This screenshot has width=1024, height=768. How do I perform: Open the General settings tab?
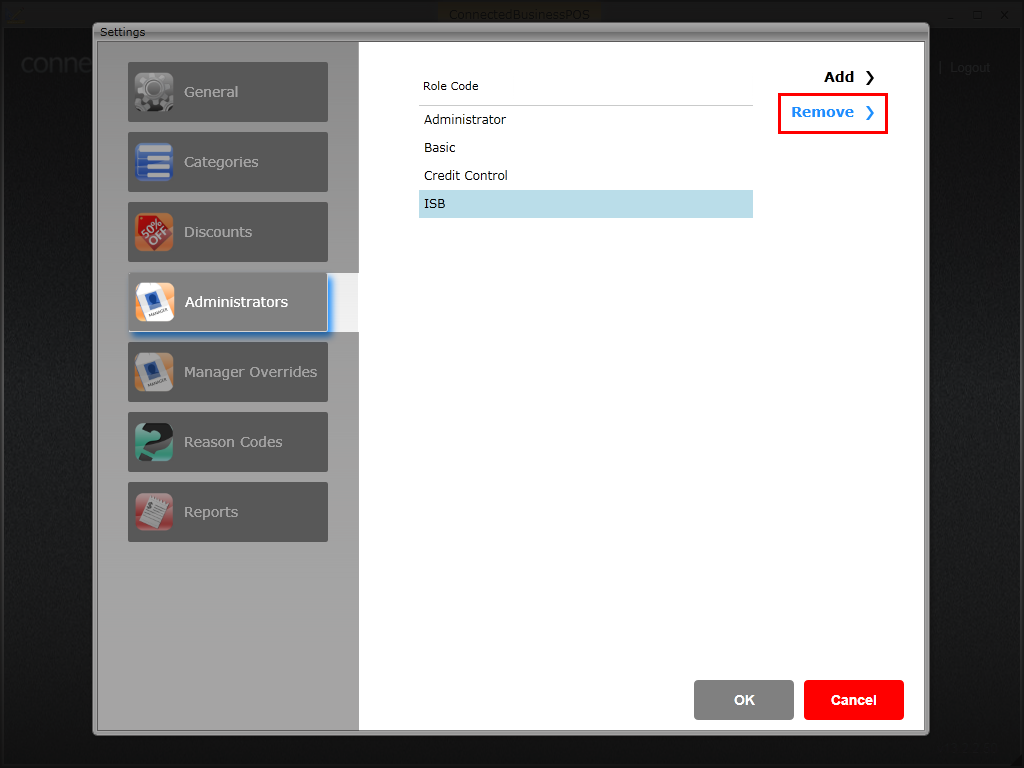point(228,92)
